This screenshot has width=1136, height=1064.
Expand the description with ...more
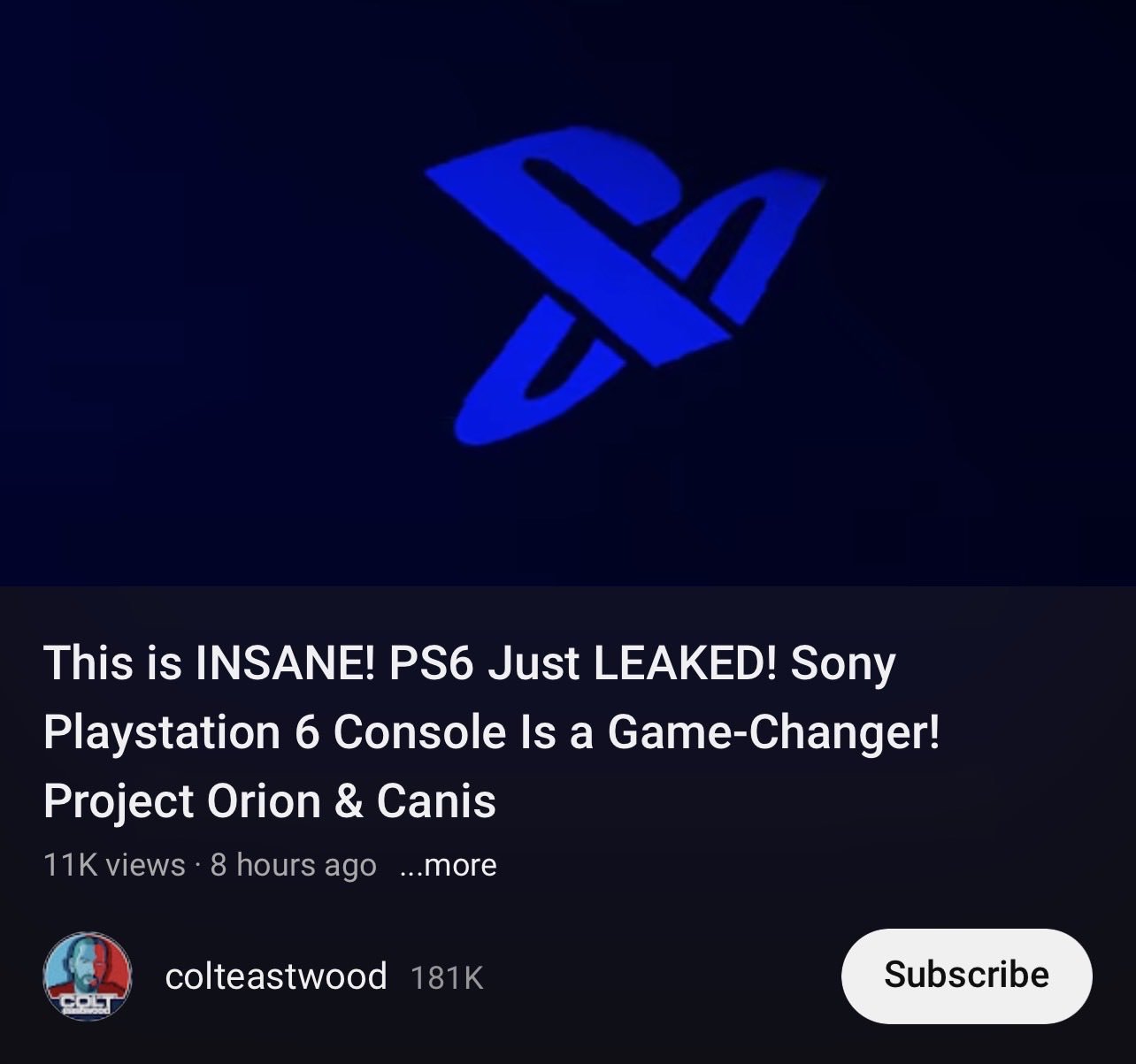448,864
